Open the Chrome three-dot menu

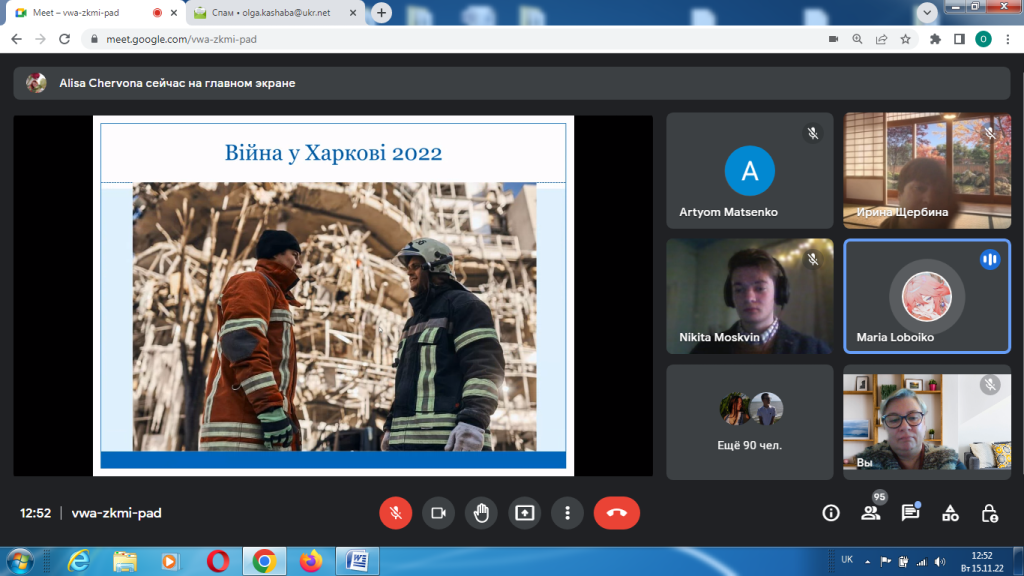pos(1008,39)
